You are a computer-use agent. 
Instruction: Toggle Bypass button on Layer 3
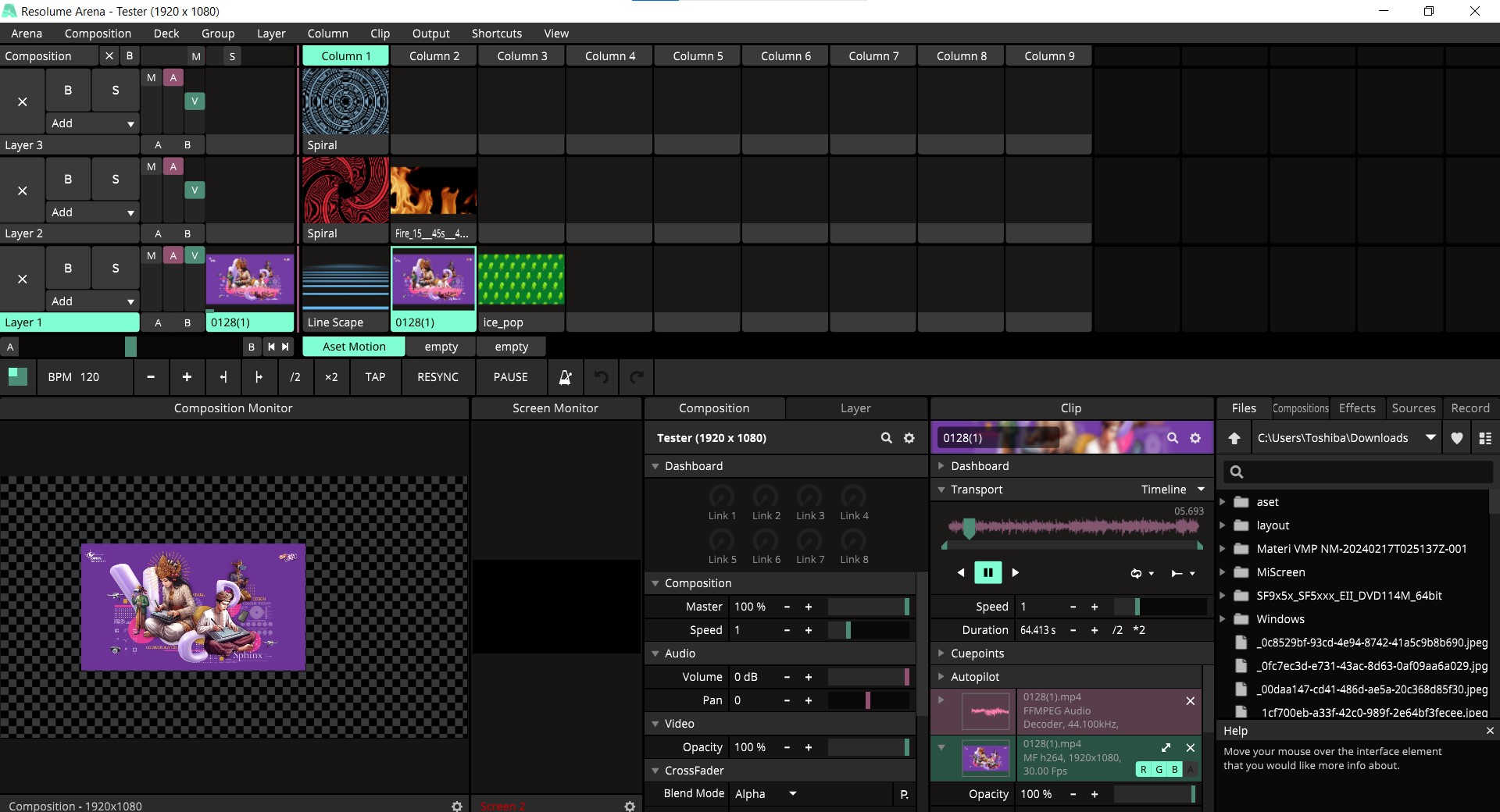68,91
